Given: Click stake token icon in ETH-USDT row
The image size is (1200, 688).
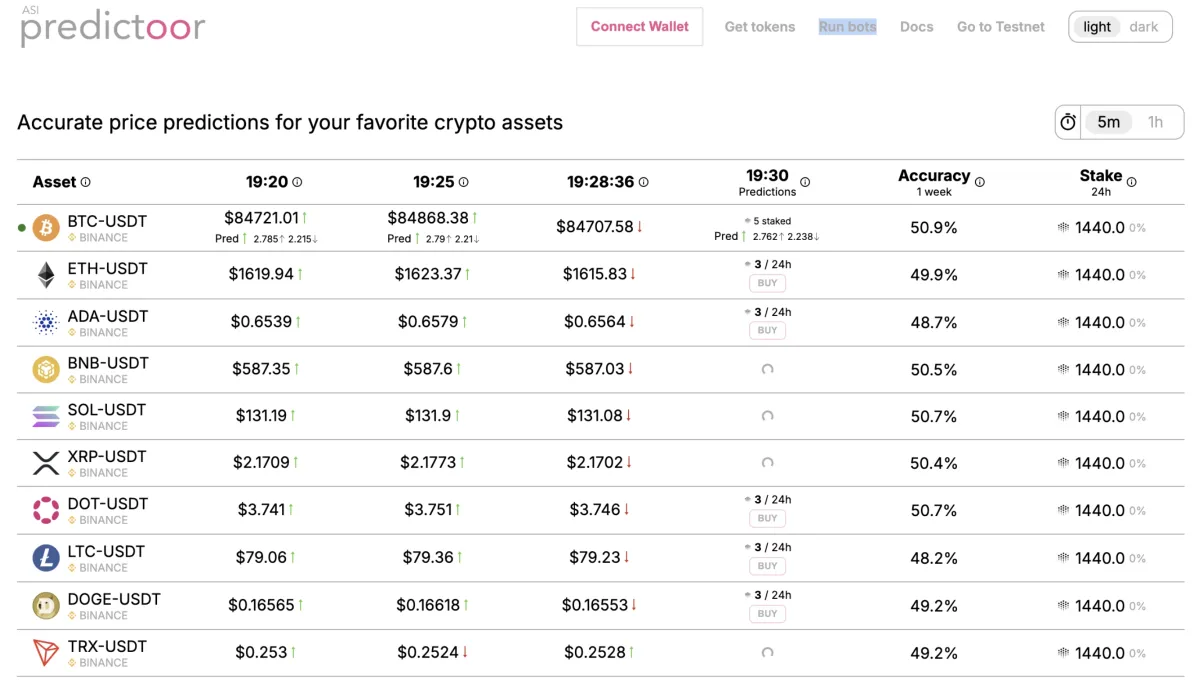Looking at the screenshot, I should point(1063,275).
